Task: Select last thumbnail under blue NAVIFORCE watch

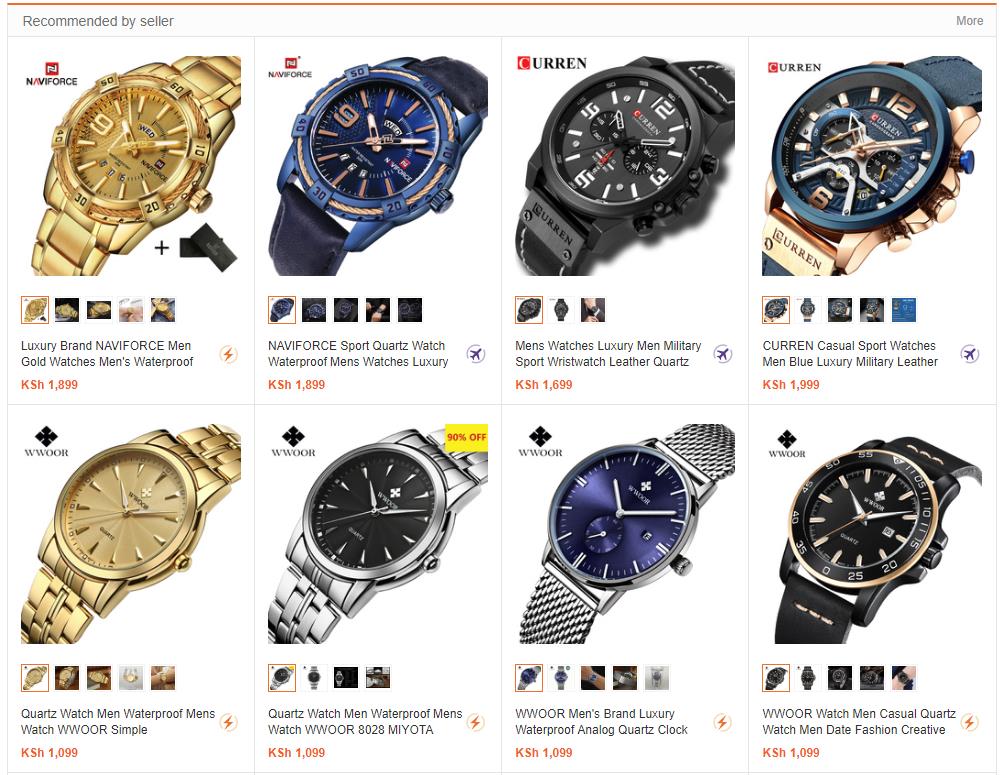Action: [410, 310]
